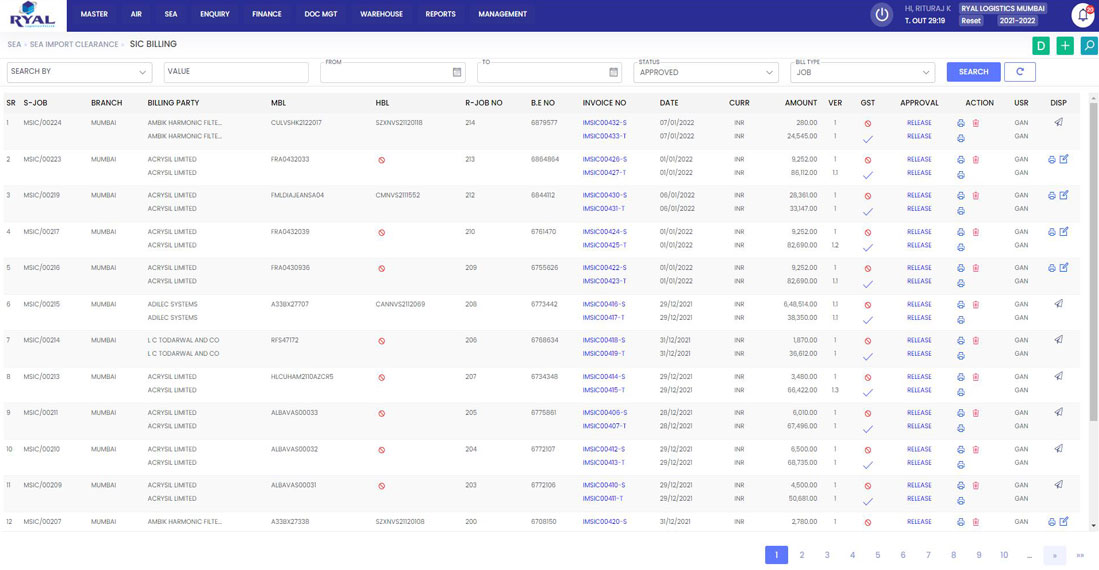Dispatch job MSIC/00214 with paper plane icon
Image resolution: width=1099 pixels, height=570 pixels.
(1058, 339)
